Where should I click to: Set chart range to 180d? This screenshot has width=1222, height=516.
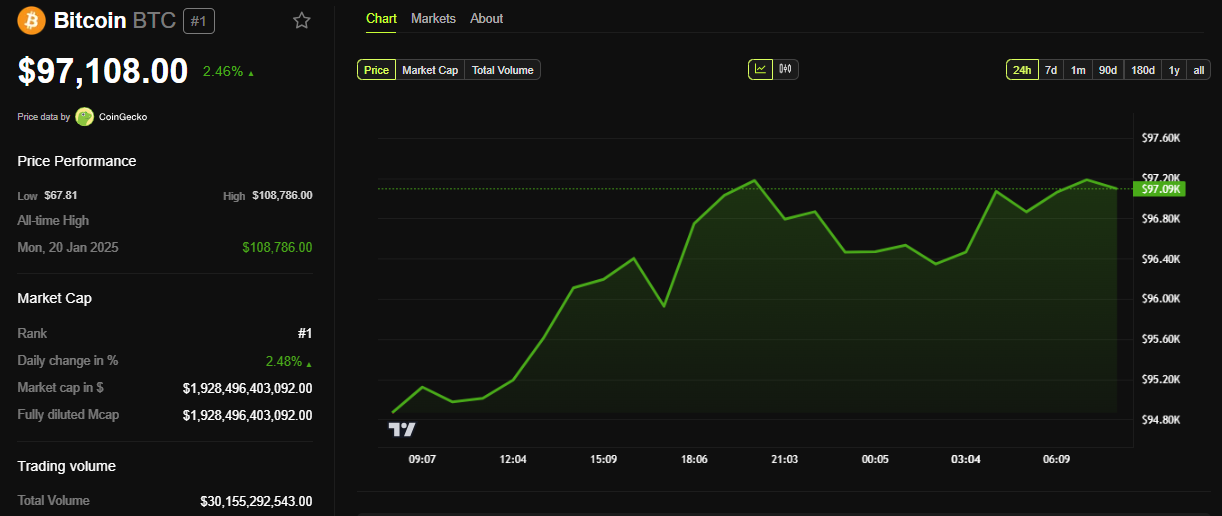click(1142, 70)
